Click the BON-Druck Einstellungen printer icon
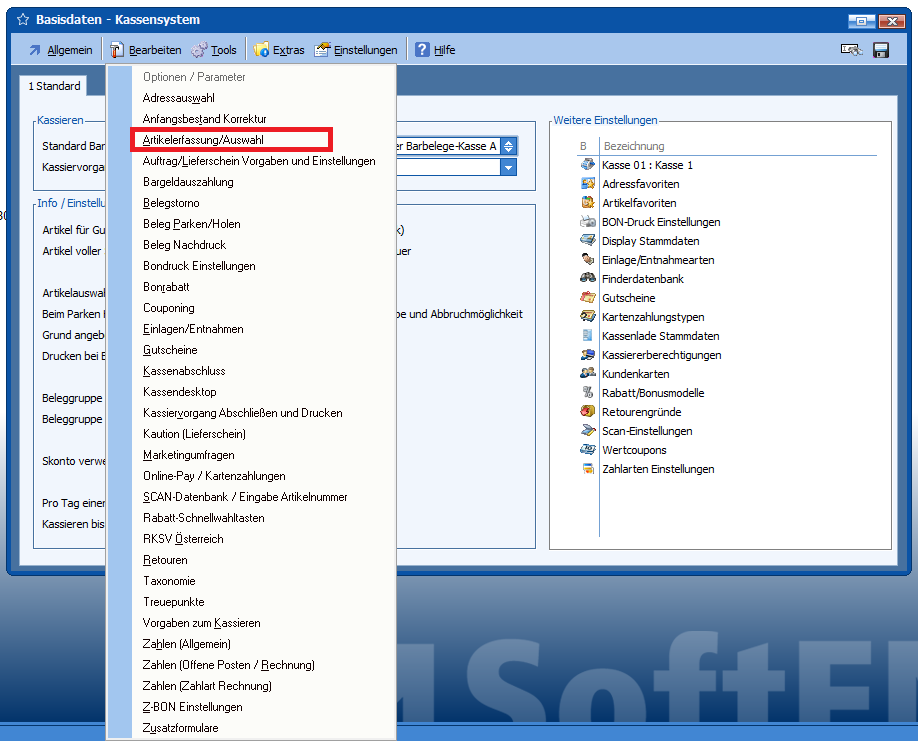The height and width of the screenshot is (741, 918). [588, 222]
